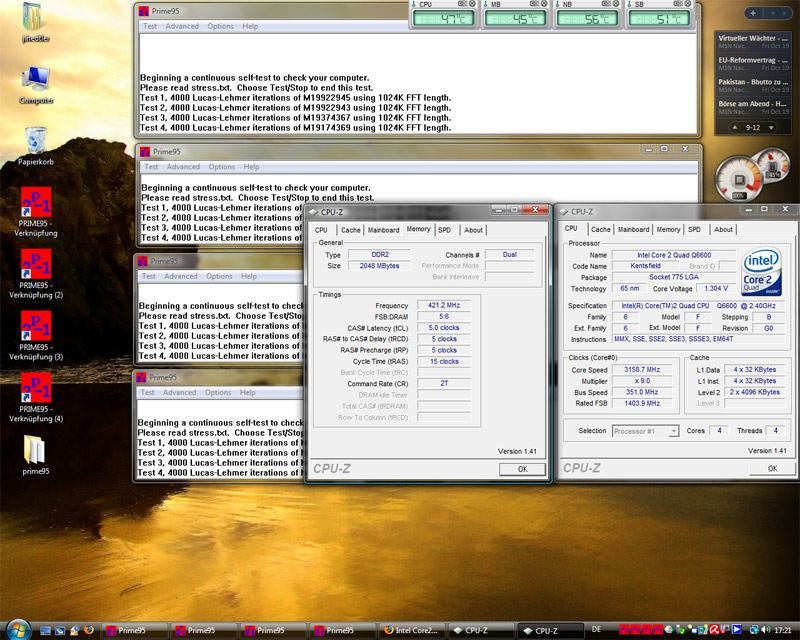
Task: Show earlier headlines with the feed up arrow
Action: pyautogui.click(x=735, y=128)
